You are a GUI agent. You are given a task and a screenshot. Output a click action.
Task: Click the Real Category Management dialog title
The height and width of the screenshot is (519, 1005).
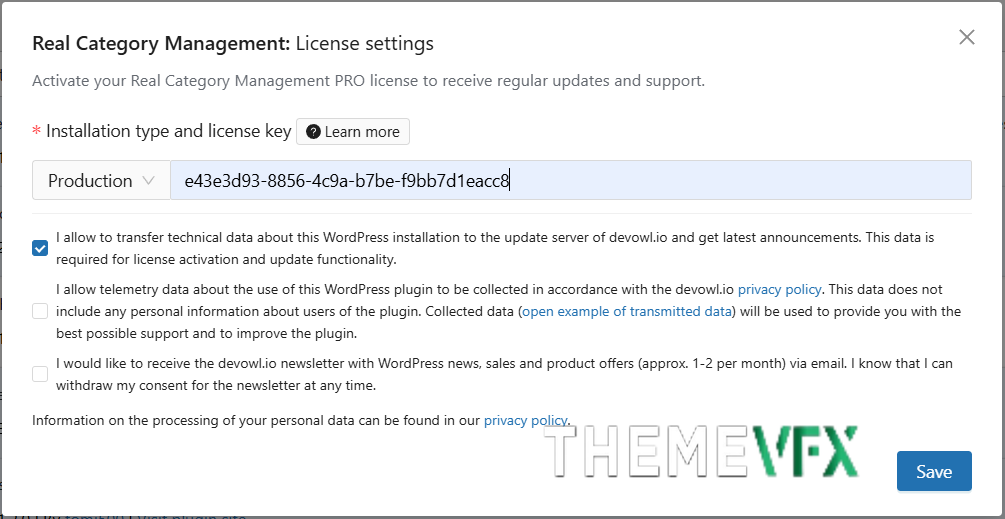tap(233, 44)
